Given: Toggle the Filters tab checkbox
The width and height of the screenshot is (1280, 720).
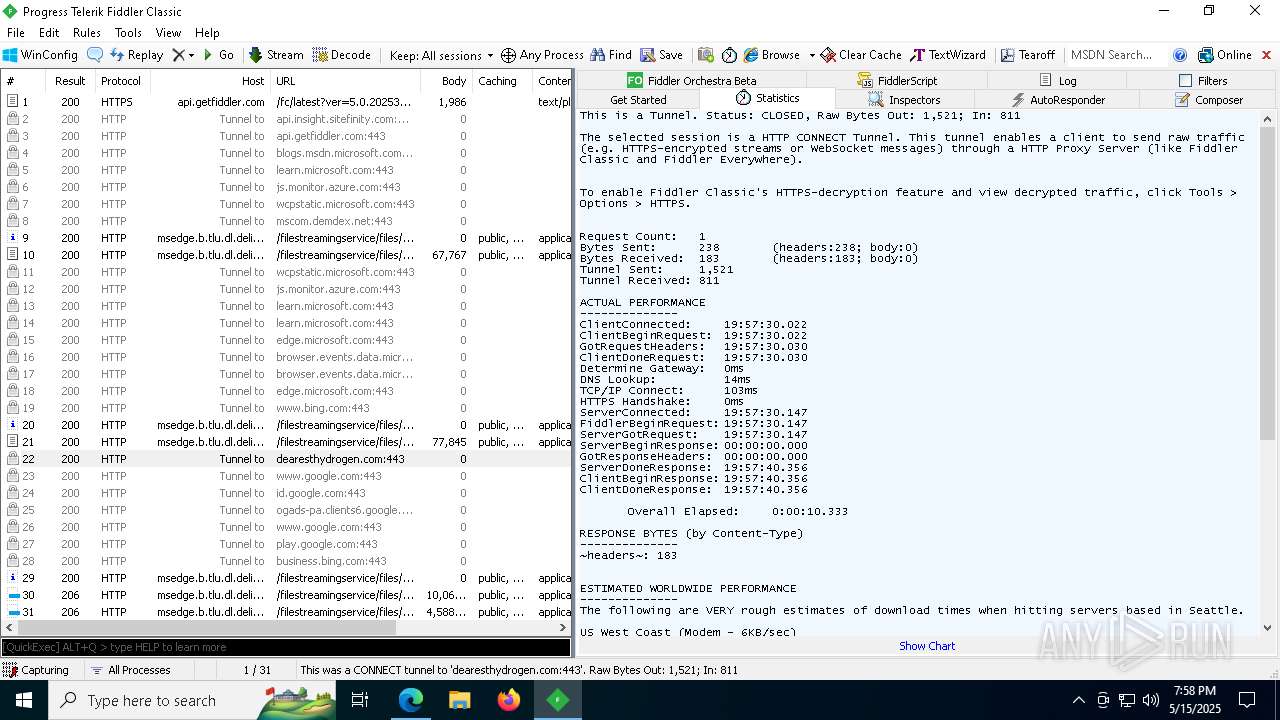Looking at the screenshot, I should tap(1185, 81).
